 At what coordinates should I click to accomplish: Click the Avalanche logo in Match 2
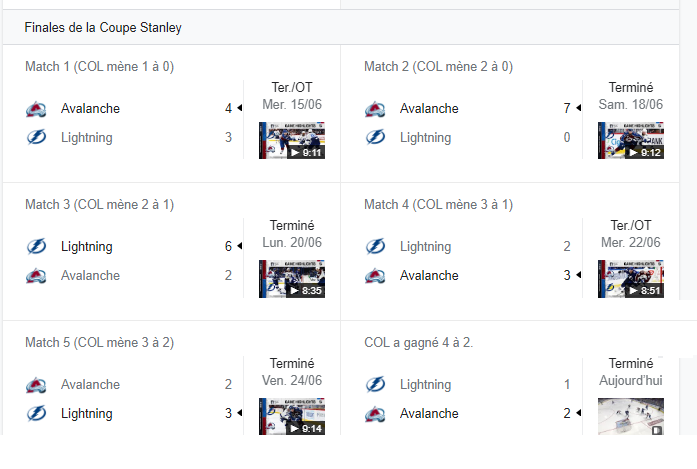tap(375, 109)
